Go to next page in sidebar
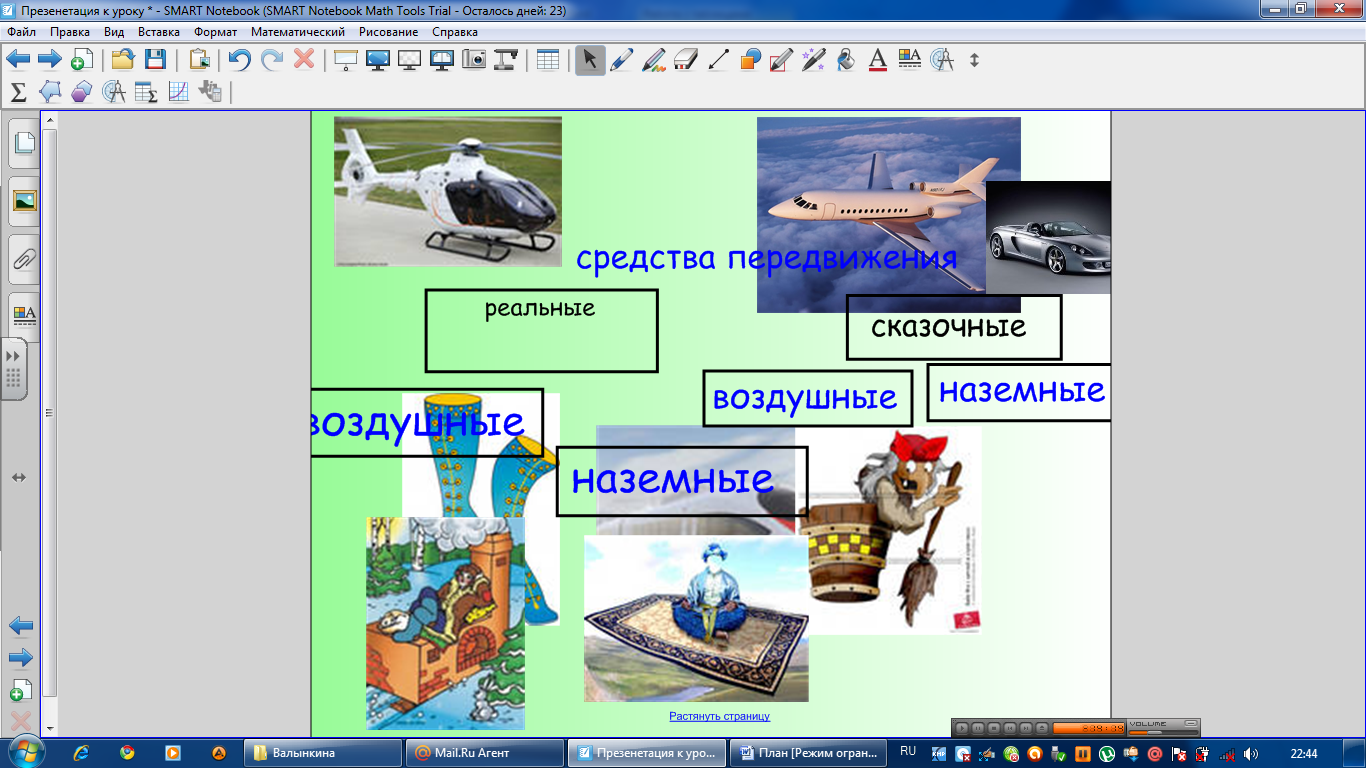 coord(21,658)
